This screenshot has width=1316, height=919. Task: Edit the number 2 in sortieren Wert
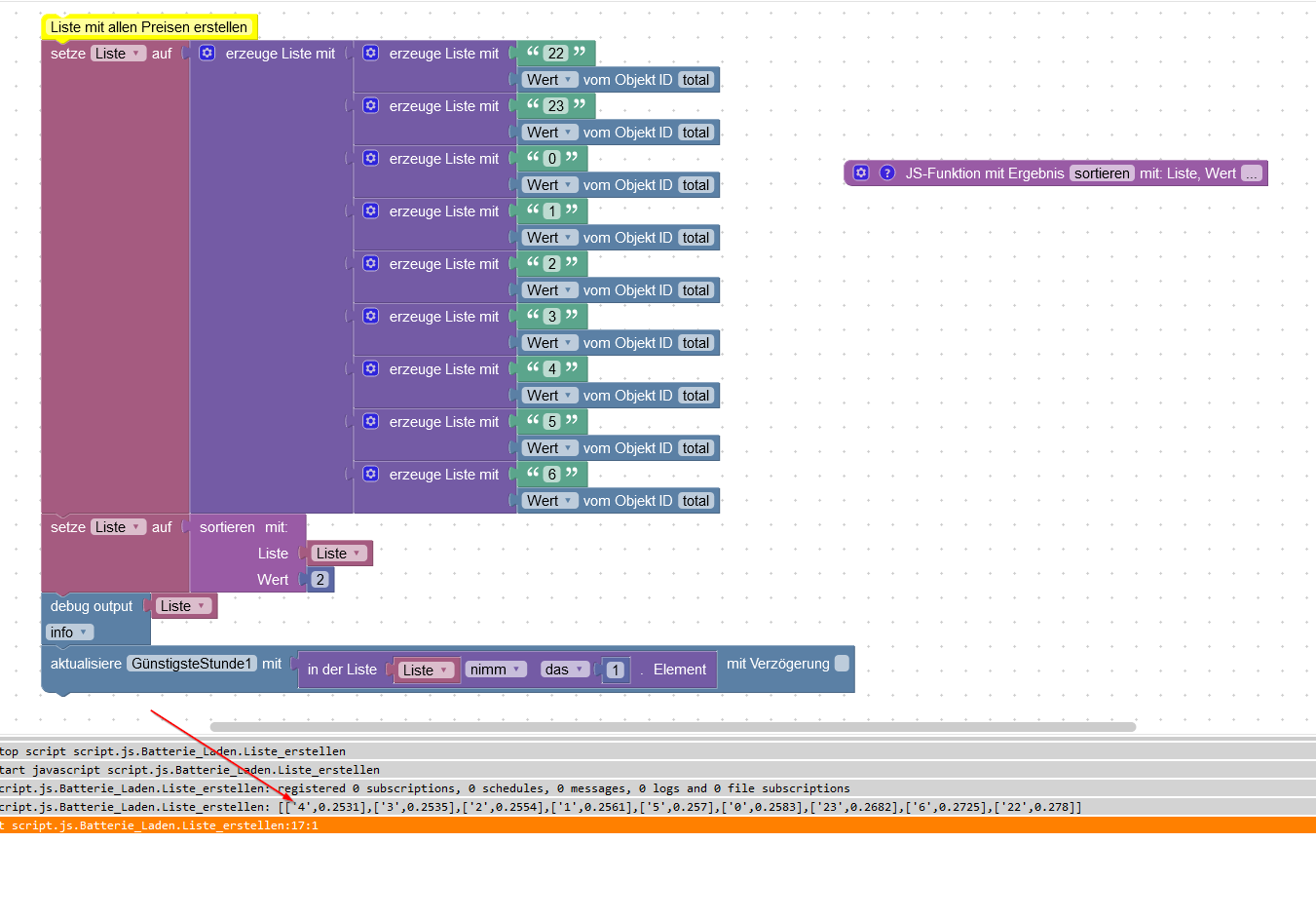click(x=320, y=580)
